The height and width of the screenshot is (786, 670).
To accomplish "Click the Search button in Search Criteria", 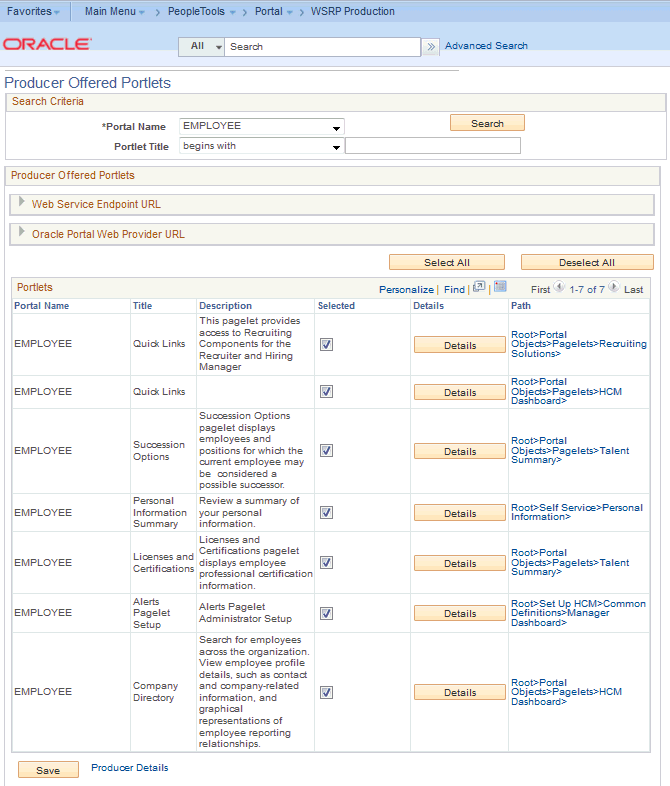I will point(487,123).
